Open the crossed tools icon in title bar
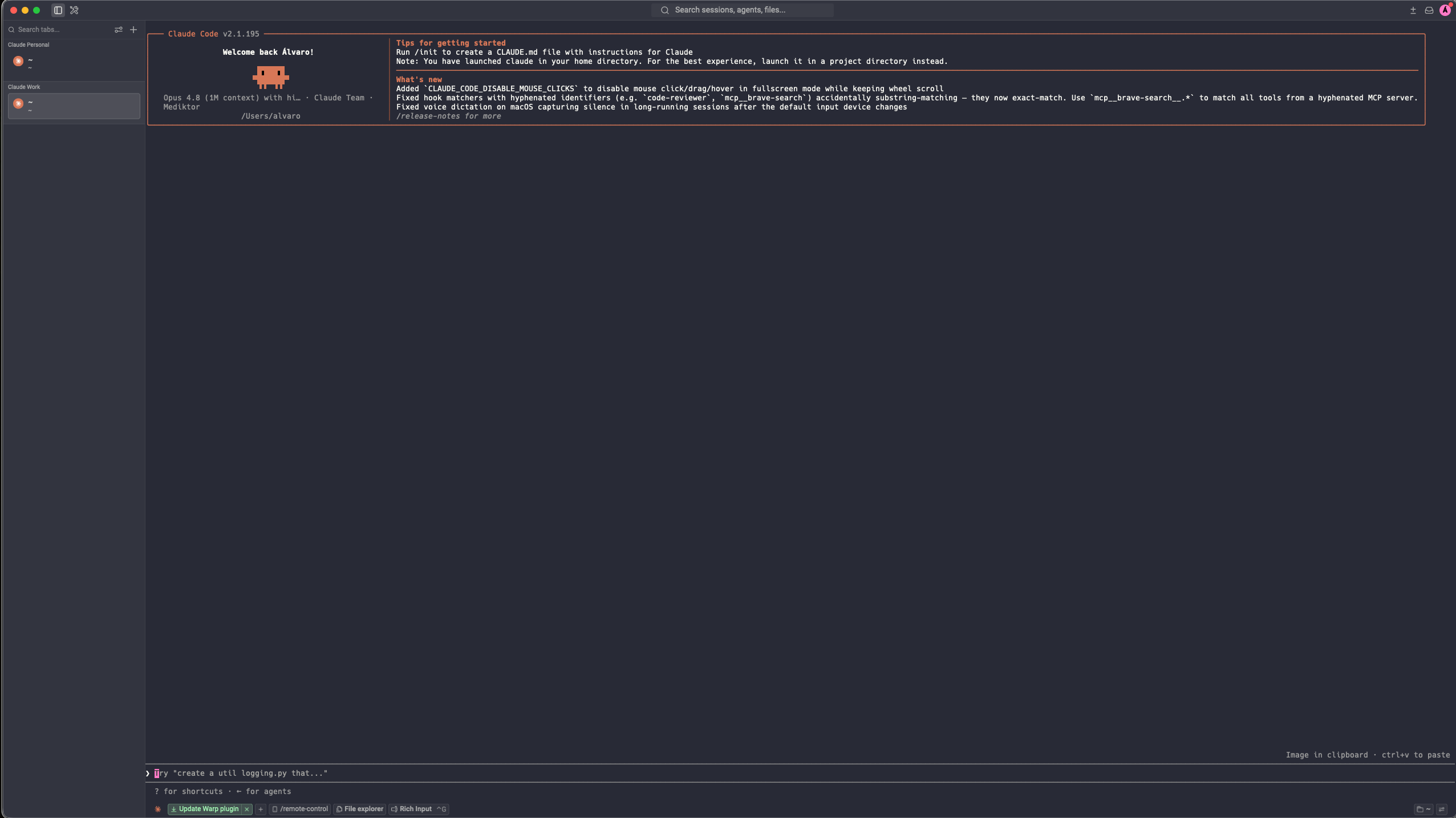Screen dimensions: 1456x818 (74, 10)
